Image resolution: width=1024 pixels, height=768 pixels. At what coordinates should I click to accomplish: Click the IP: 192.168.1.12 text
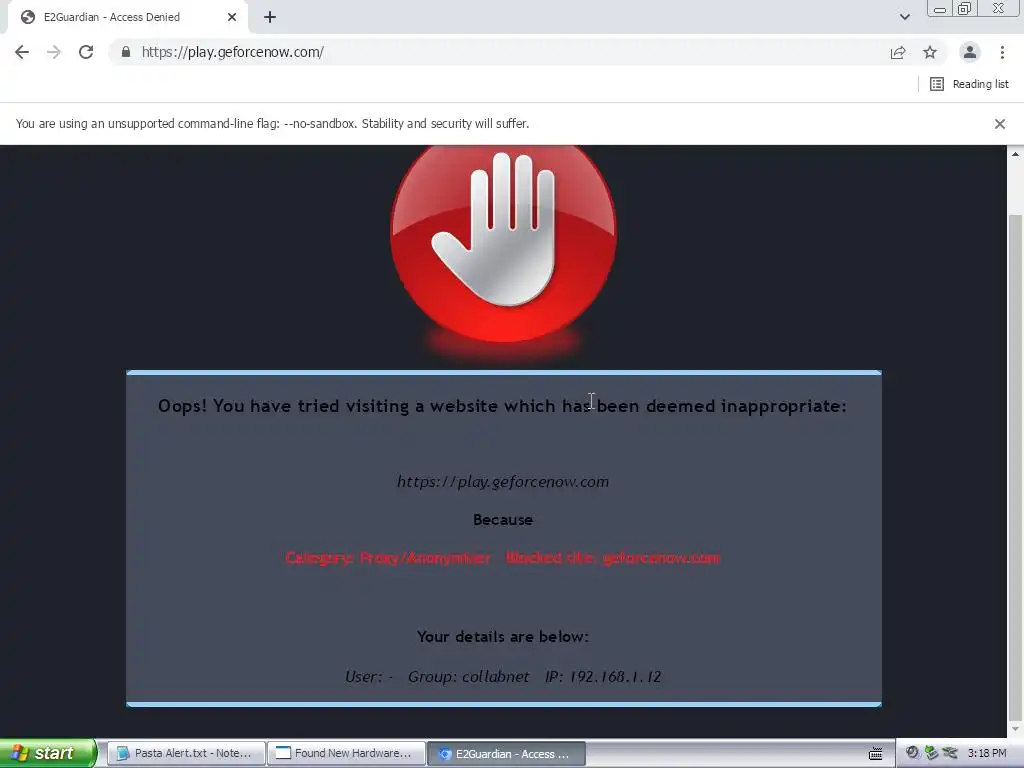(603, 677)
